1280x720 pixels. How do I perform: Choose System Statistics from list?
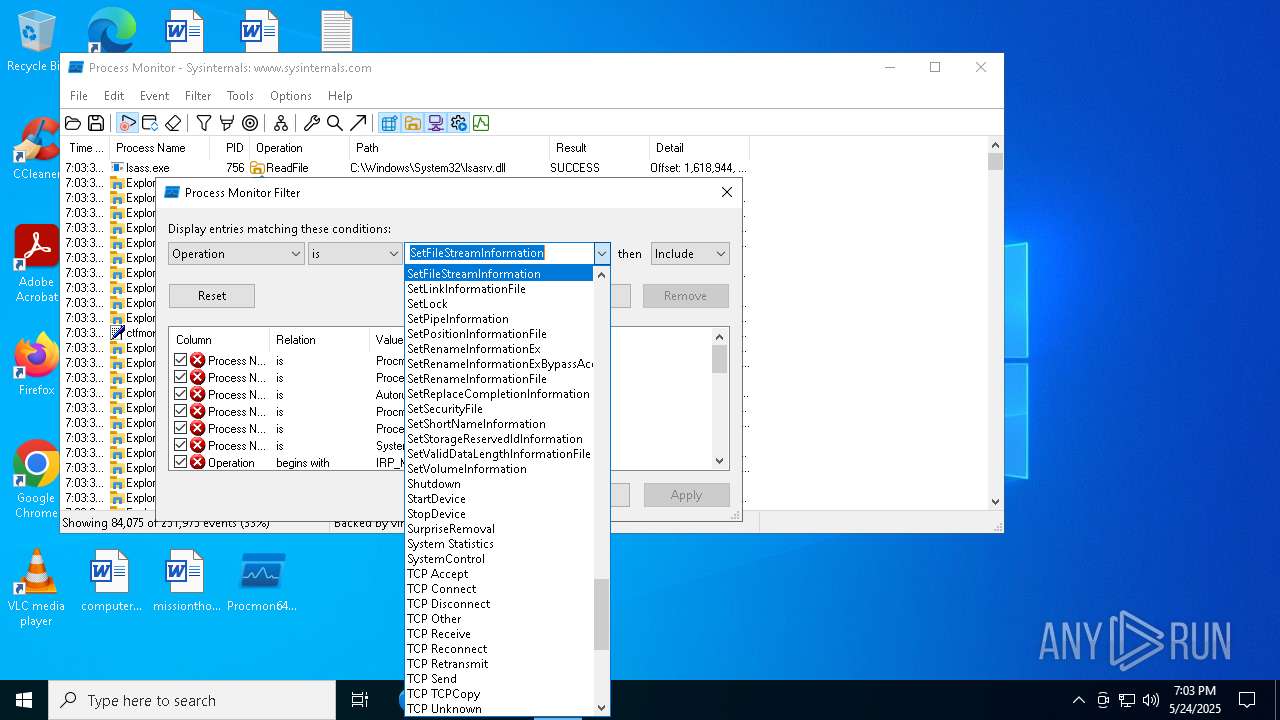[x=499, y=544]
